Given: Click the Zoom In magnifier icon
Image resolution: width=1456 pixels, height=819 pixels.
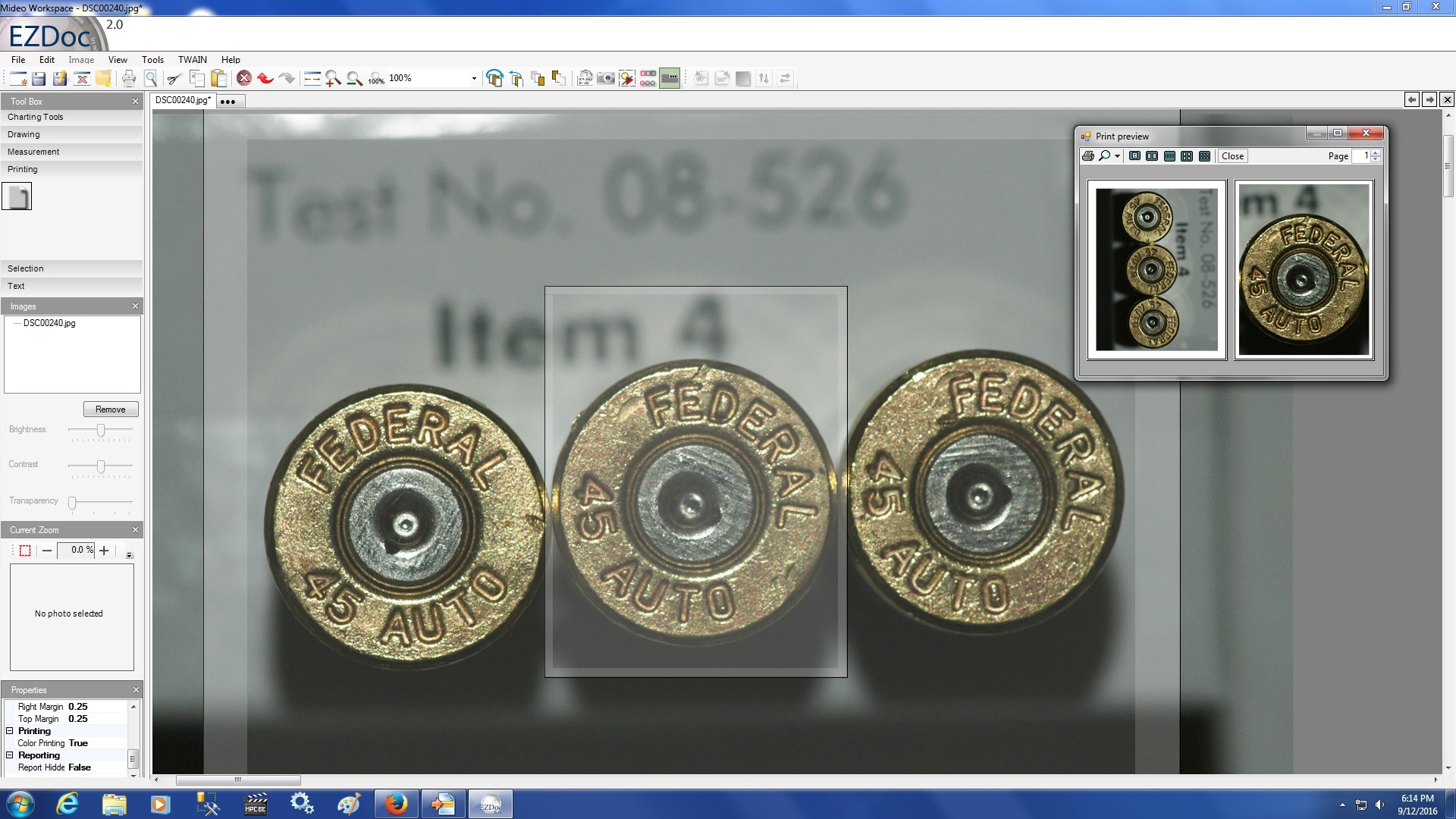Looking at the screenshot, I should point(333,78).
